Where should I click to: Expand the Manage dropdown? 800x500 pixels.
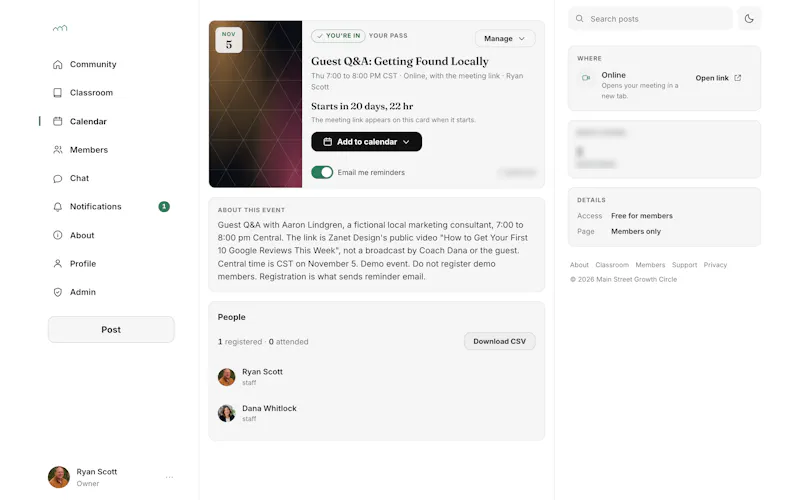click(505, 38)
